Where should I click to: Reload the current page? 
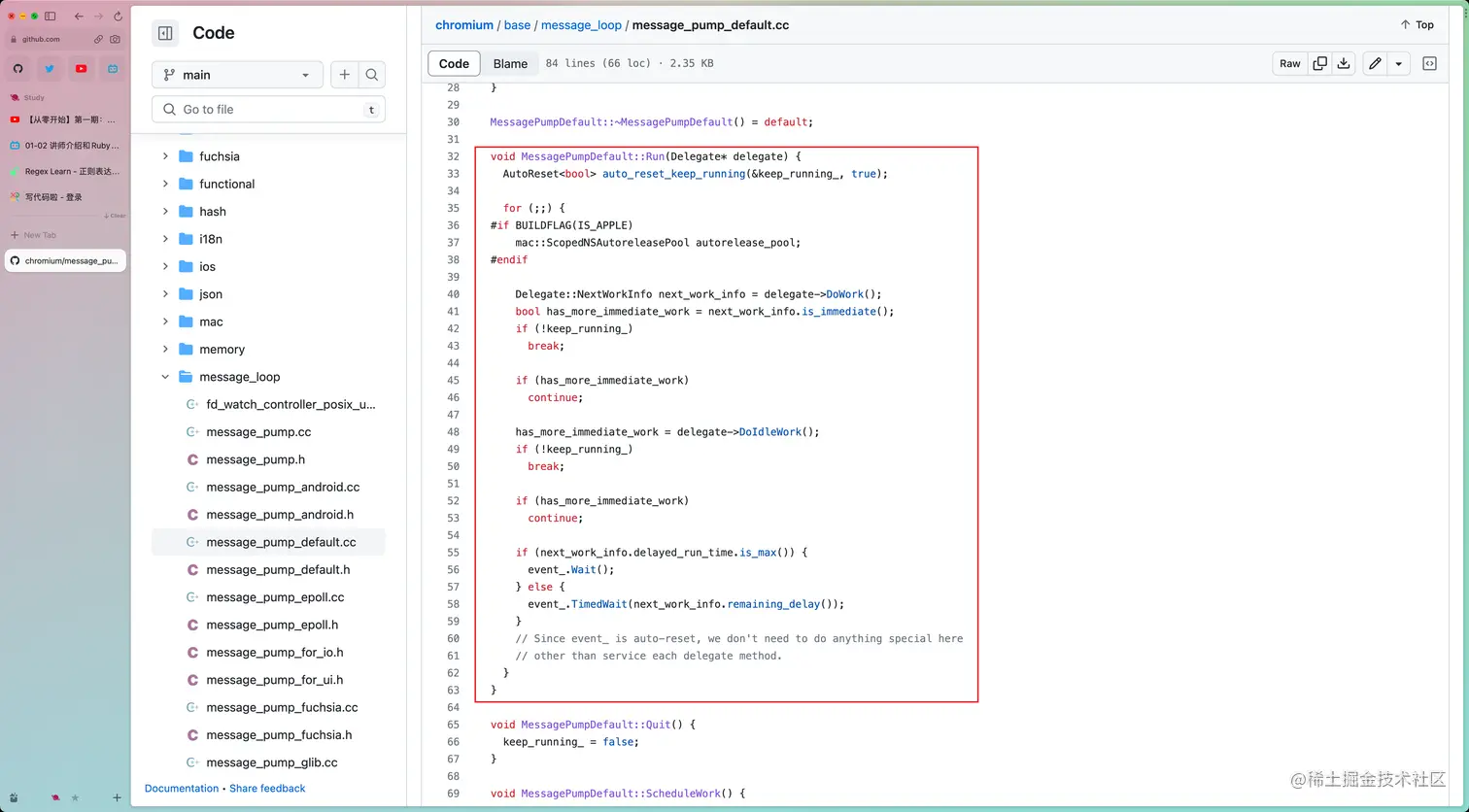pos(118,17)
